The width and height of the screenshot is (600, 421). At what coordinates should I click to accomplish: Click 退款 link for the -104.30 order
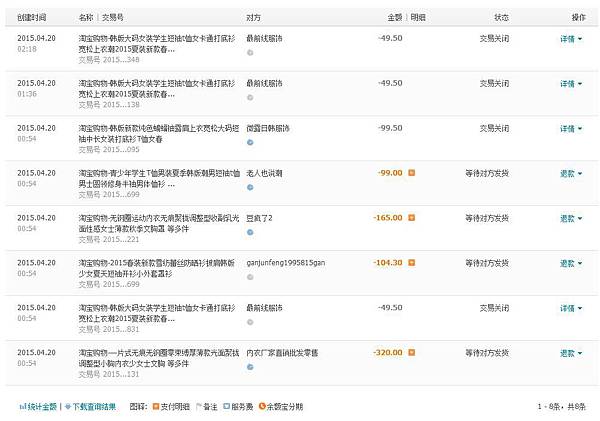(x=567, y=263)
